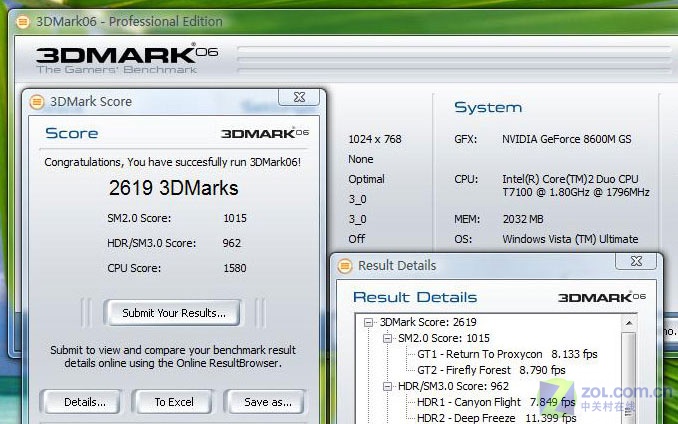Select the 3DMark Score: 2619 tree label

coord(428,322)
